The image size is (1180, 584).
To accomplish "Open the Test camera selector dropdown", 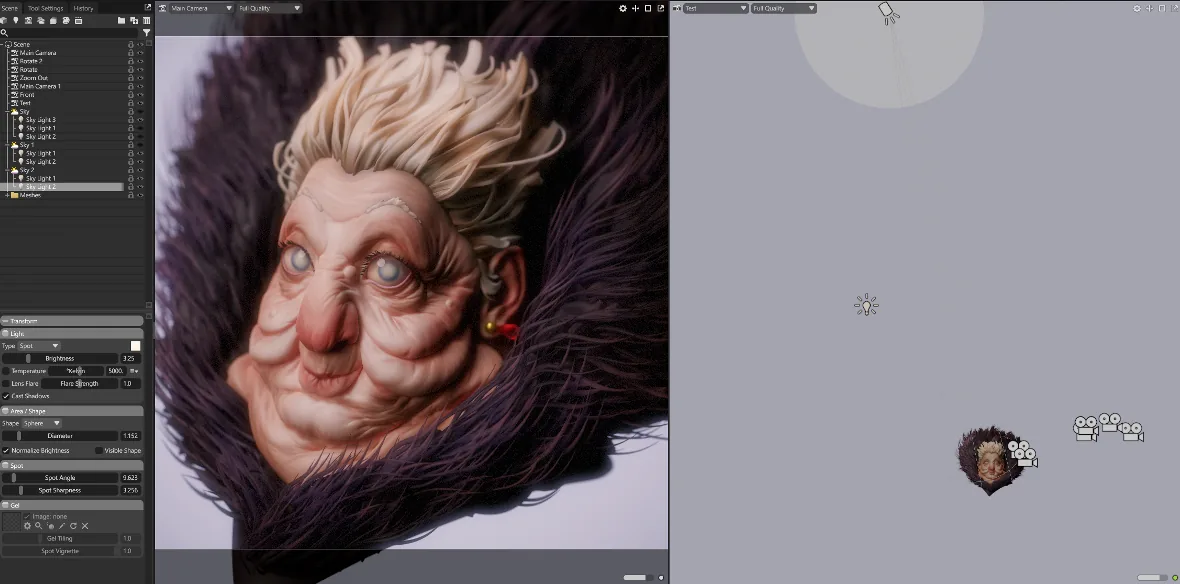I will (x=715, y=8).
